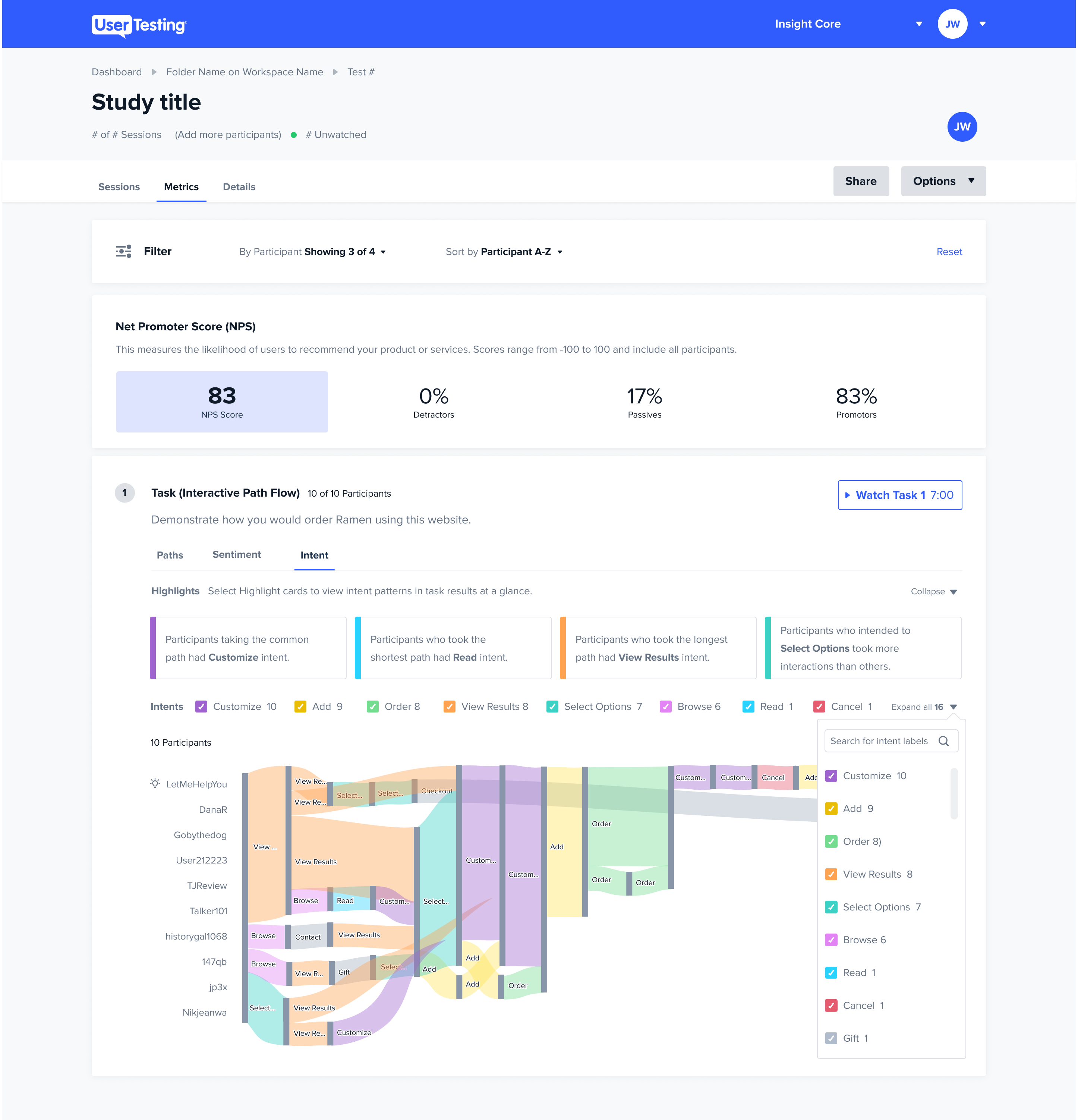Click the filter sliders icon
This screenshot has height=1120, width=1078.
point(123,251)
